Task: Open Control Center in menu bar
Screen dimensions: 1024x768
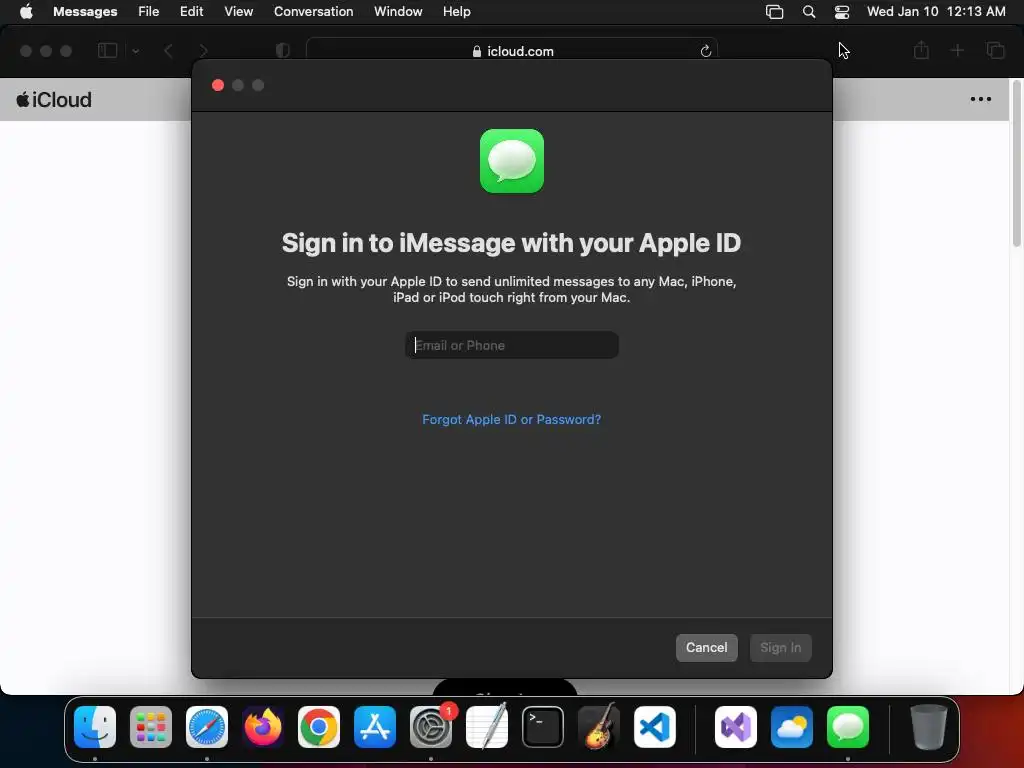Action: [x=842, y=12]
